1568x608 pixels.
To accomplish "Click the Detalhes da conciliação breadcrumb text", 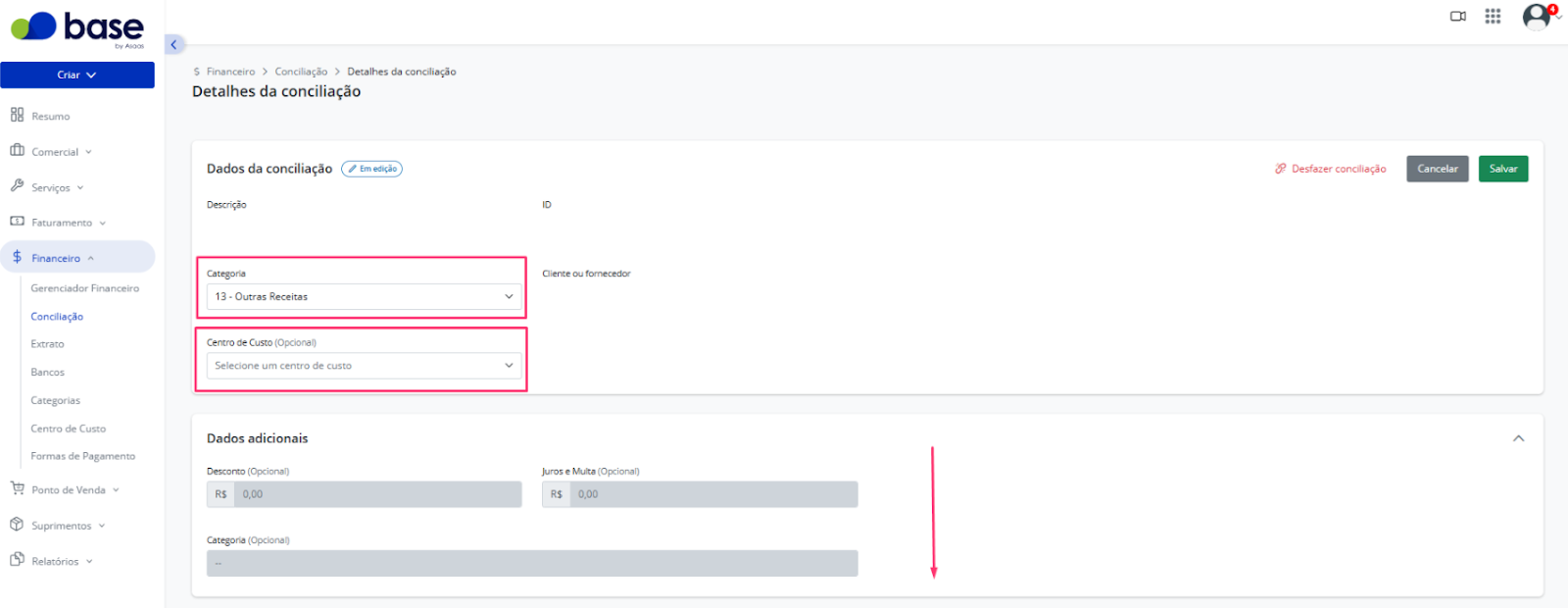I will point(402,72).
